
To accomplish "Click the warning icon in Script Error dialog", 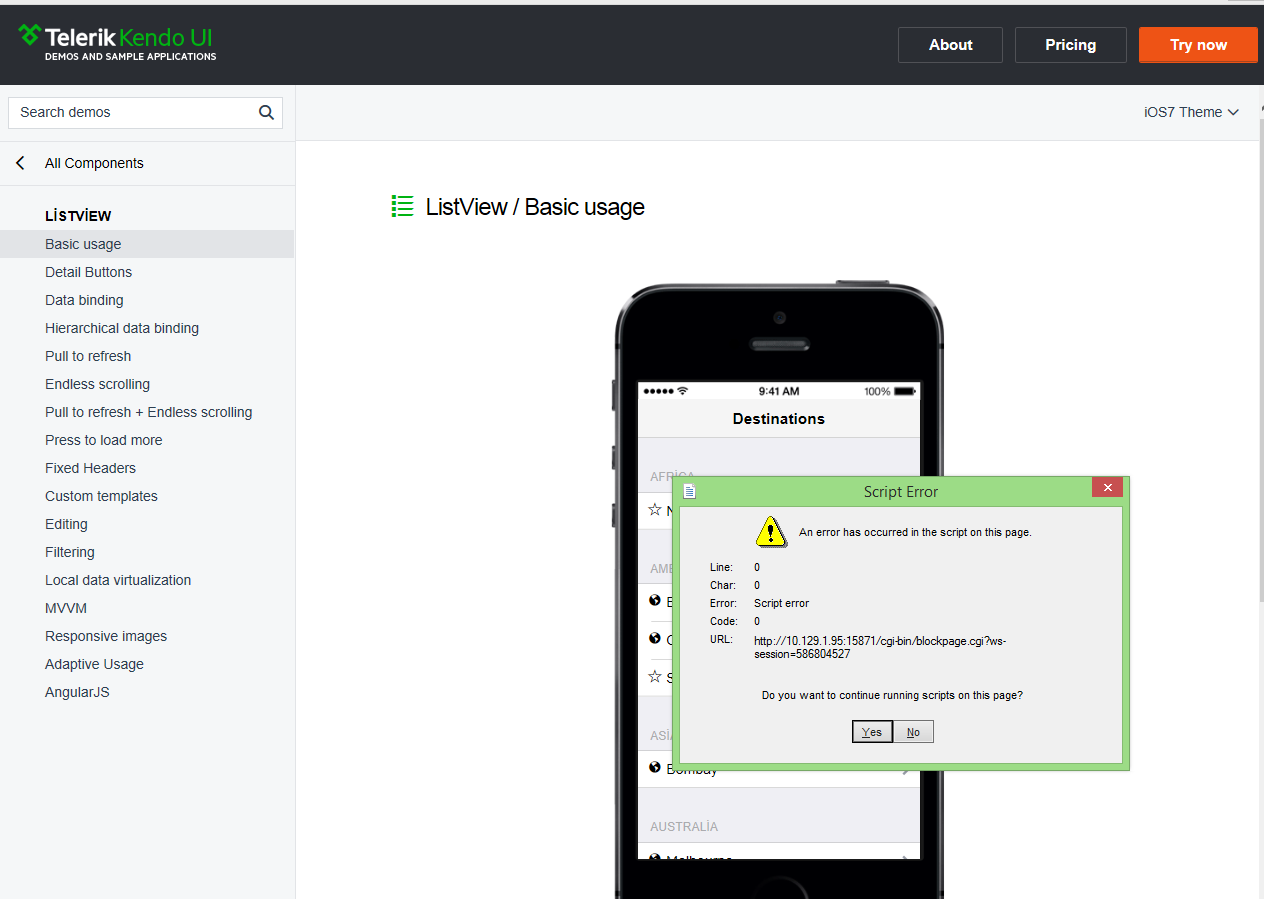I will tap(771, 531).
